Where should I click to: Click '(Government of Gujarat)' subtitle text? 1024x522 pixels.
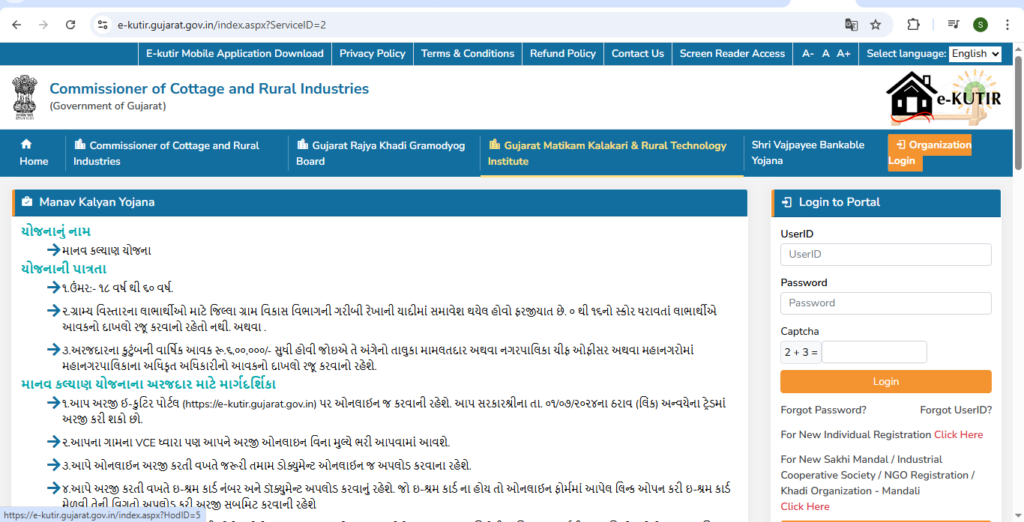point(108,106)
